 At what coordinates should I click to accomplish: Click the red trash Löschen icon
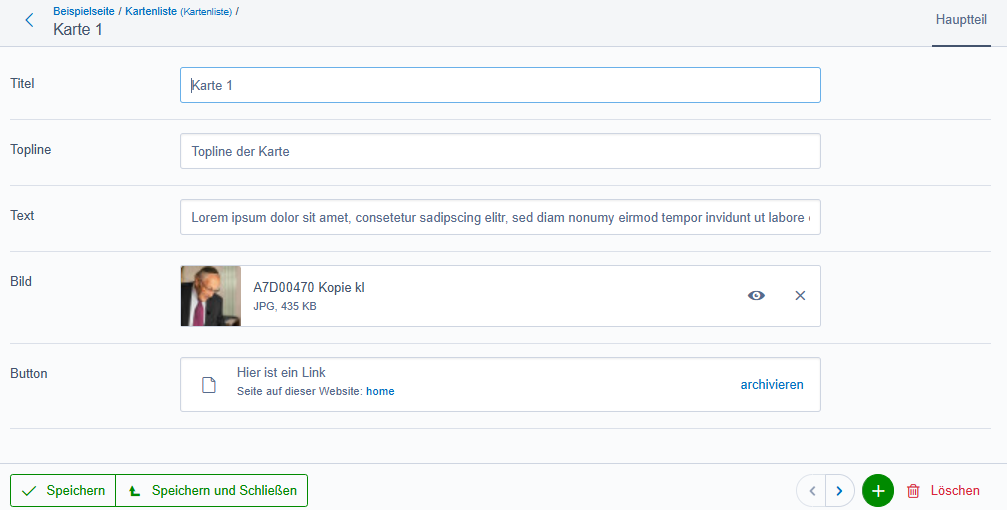coord(913,491)
